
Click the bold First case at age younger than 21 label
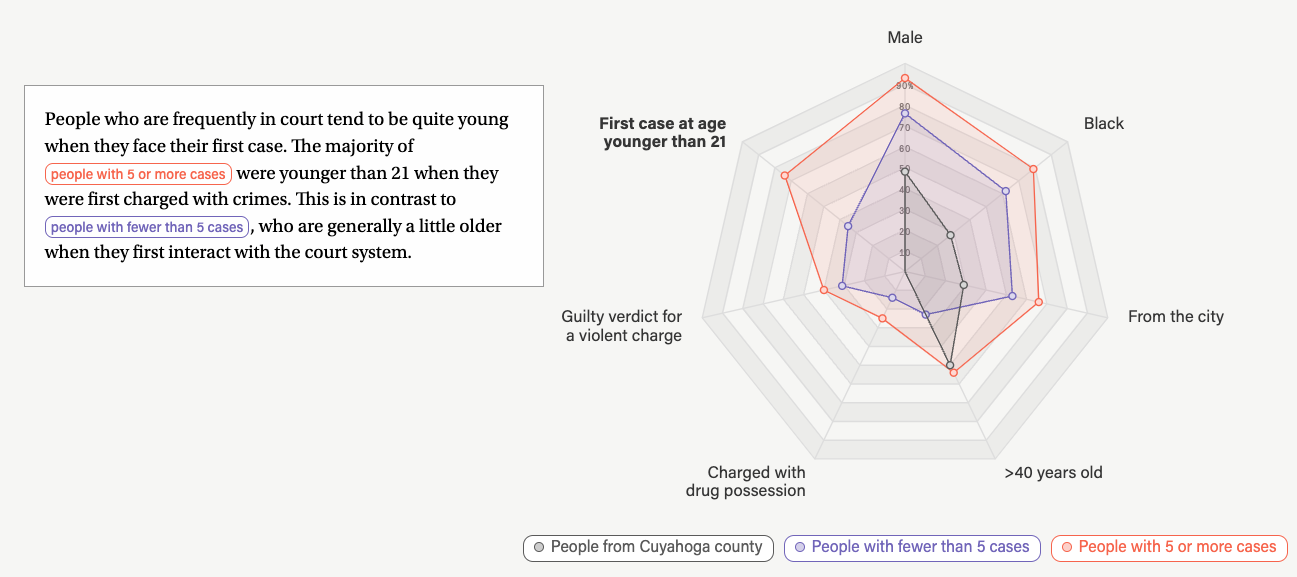click(662, 132)
